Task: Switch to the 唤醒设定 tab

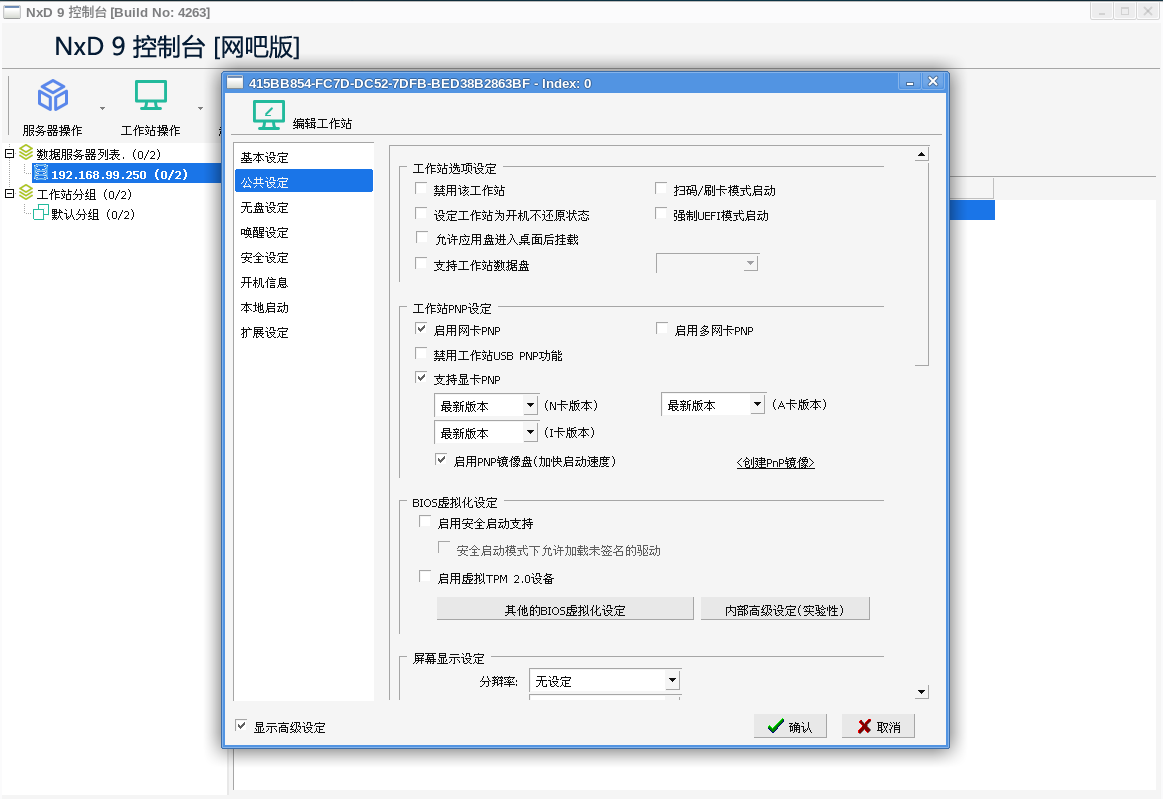Action: pyautogui.click(x=303, y=232)
